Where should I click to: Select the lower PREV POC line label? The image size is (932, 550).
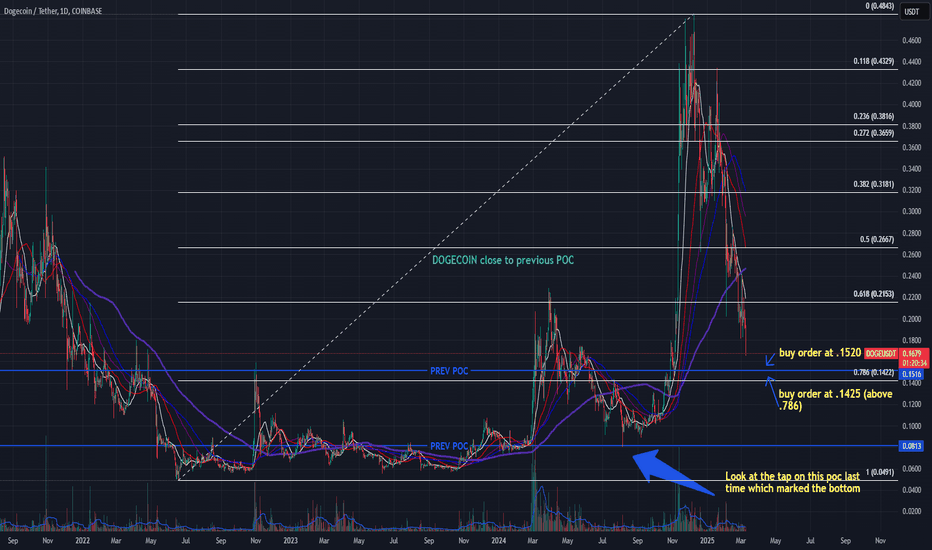(x=449, y=446)
